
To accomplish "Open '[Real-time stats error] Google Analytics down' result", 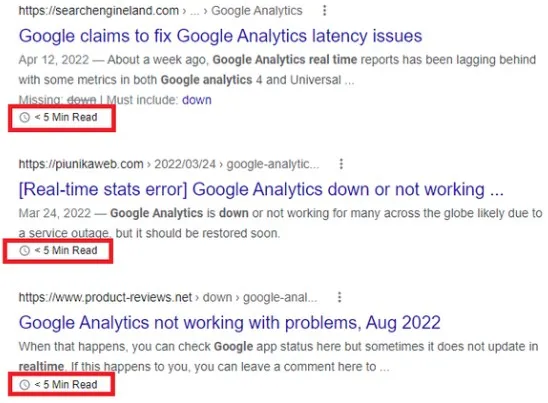I will pyautogui.click(x=261, y=189).
